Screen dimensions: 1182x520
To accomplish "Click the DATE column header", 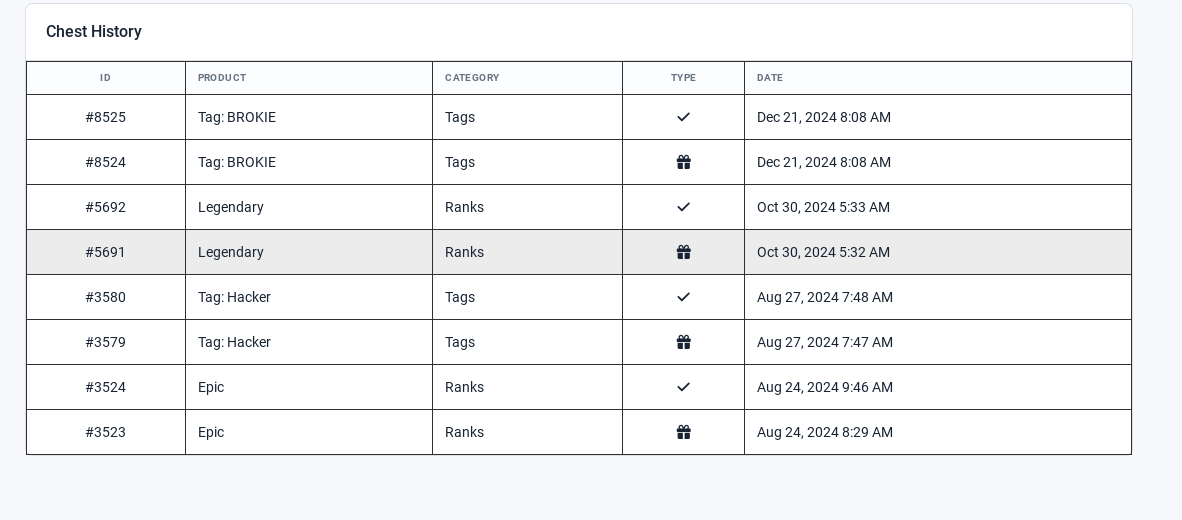I will coord(770,78).
